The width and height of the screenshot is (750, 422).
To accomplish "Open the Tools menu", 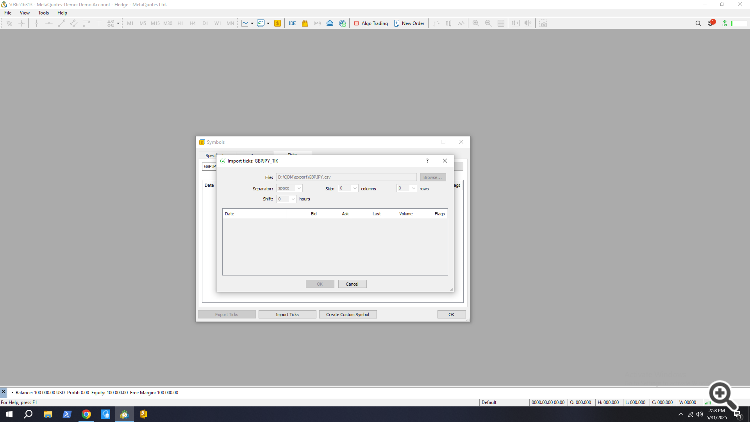I will coord(44,13).
